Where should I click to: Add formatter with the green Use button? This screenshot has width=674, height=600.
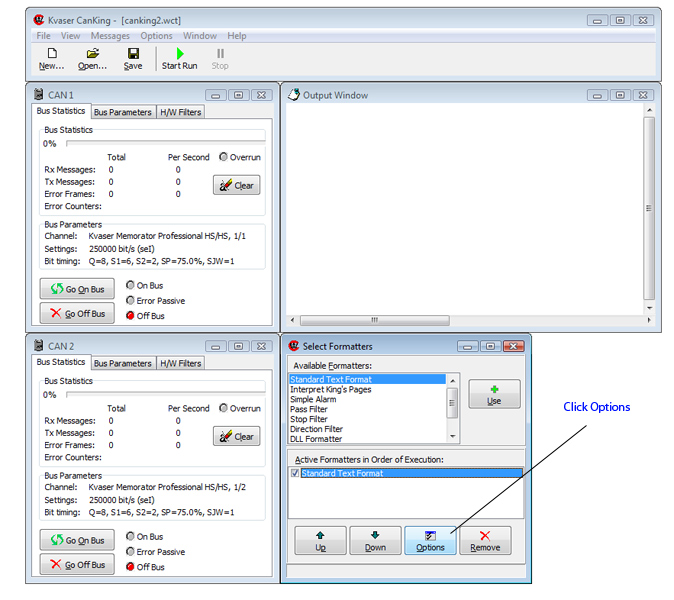click(x=494, y=393)
